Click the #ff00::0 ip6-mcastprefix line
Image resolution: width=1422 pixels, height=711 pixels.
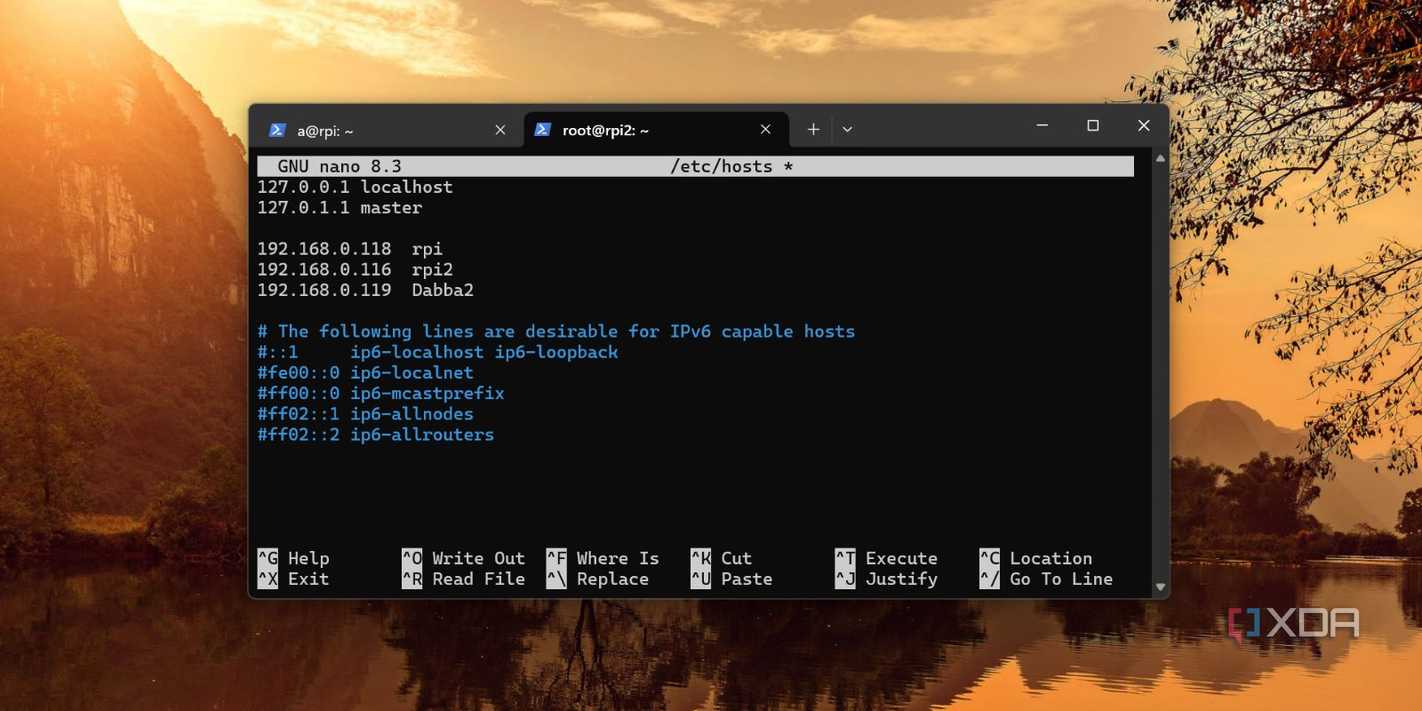(381, 393)
